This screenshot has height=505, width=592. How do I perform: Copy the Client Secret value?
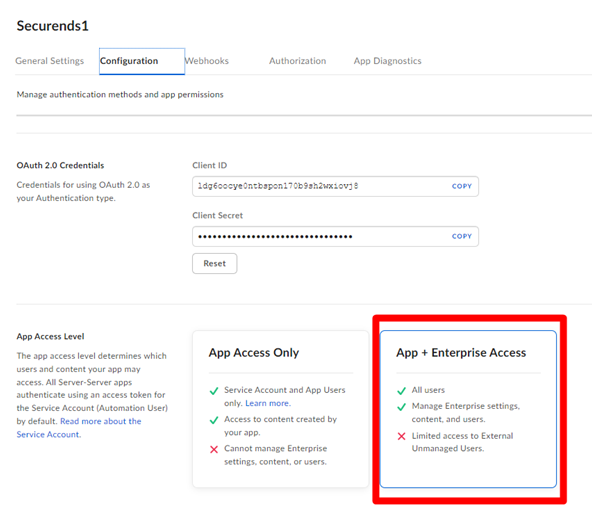point(462,236)
